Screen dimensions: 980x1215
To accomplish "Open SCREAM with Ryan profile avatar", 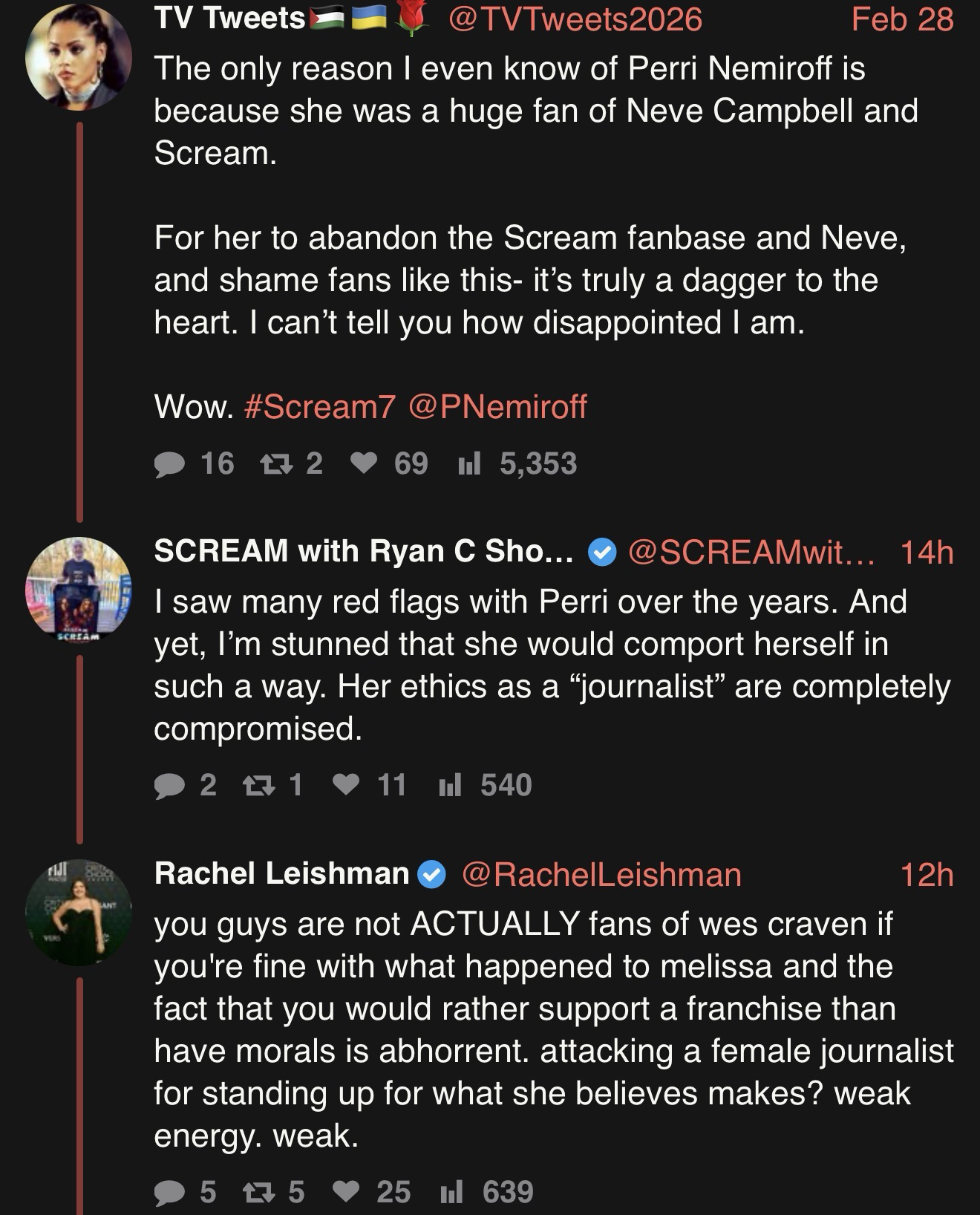I will tap(78, 590).
